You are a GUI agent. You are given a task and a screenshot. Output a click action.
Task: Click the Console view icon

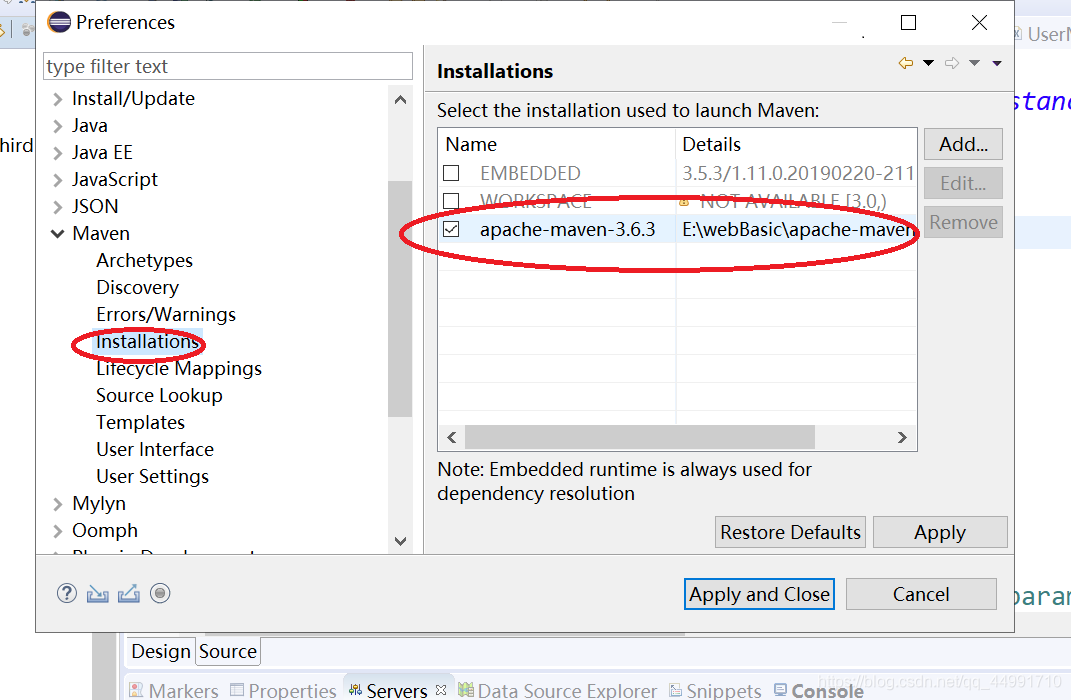tap(781, 690)
